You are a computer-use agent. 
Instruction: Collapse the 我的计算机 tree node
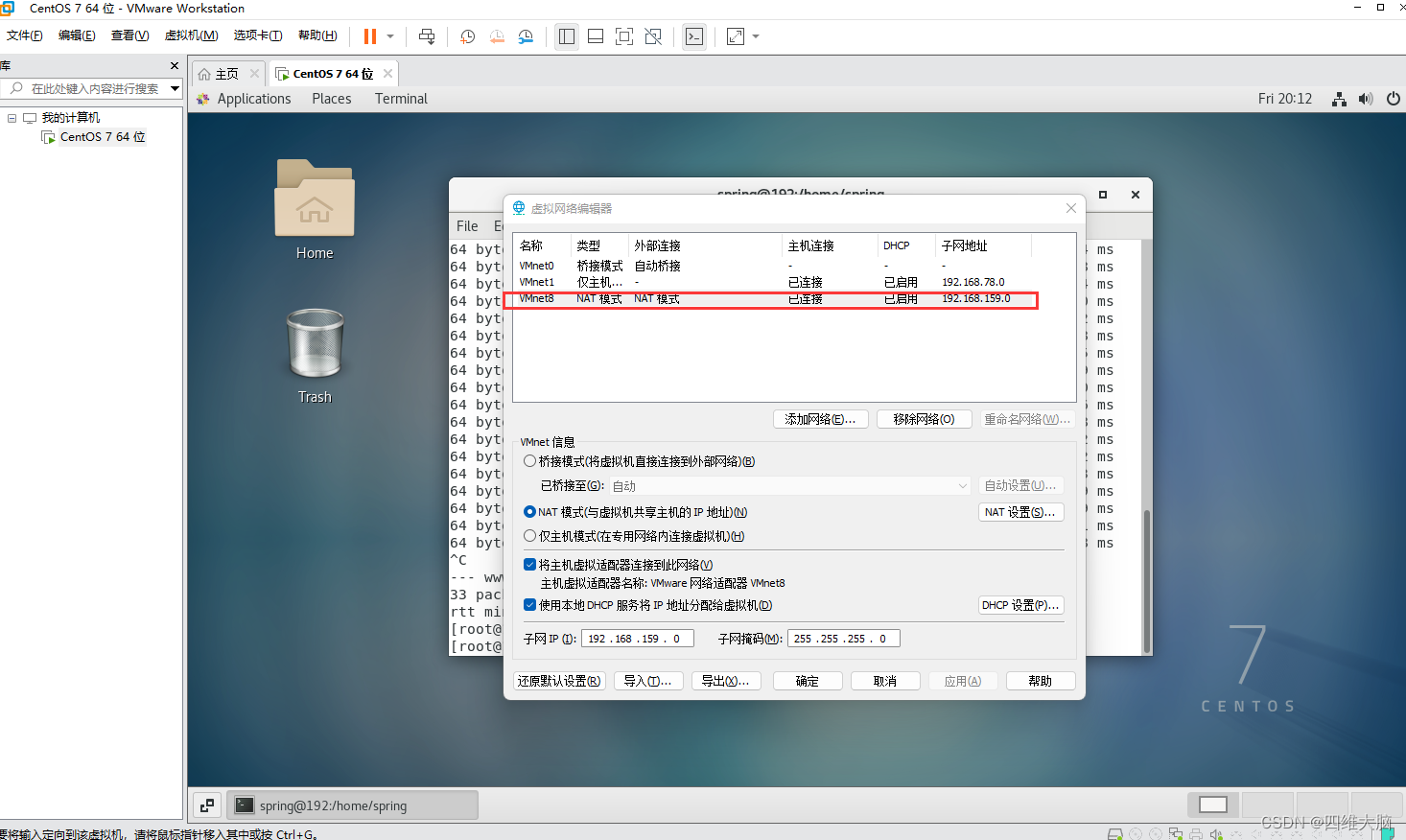pos(12,118)
